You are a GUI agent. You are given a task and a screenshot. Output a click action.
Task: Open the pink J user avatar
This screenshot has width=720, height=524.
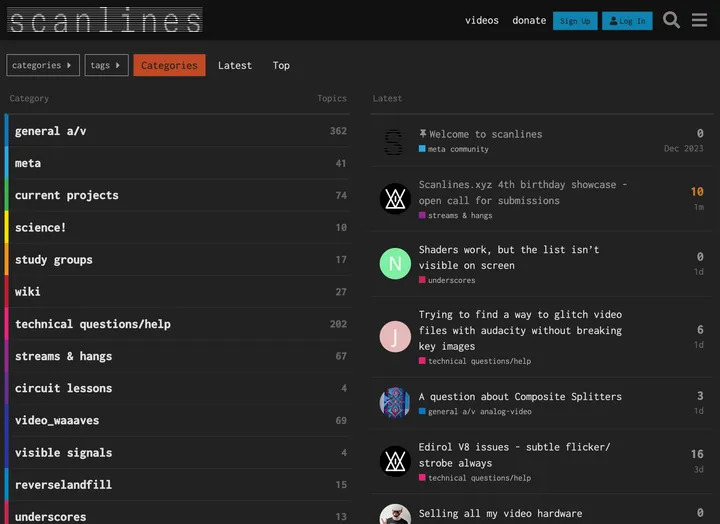[x=395, y=337]
